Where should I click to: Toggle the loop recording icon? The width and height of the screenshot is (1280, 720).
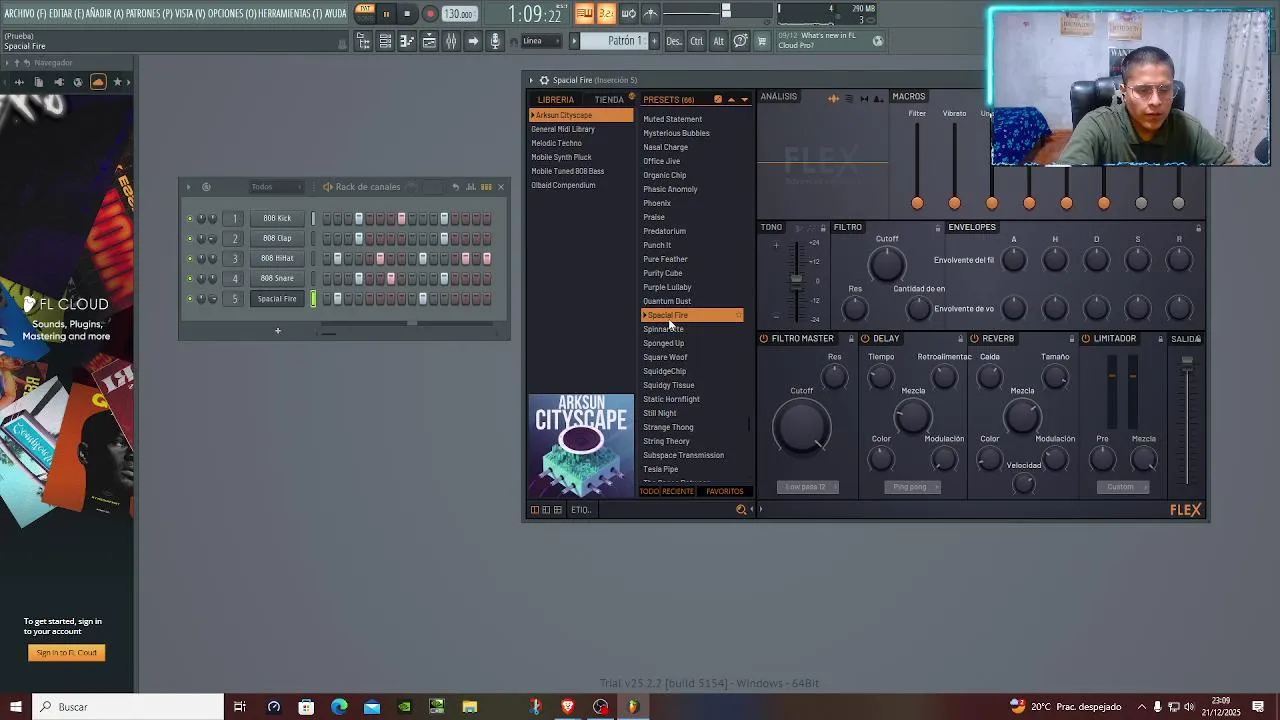point(628,13)
